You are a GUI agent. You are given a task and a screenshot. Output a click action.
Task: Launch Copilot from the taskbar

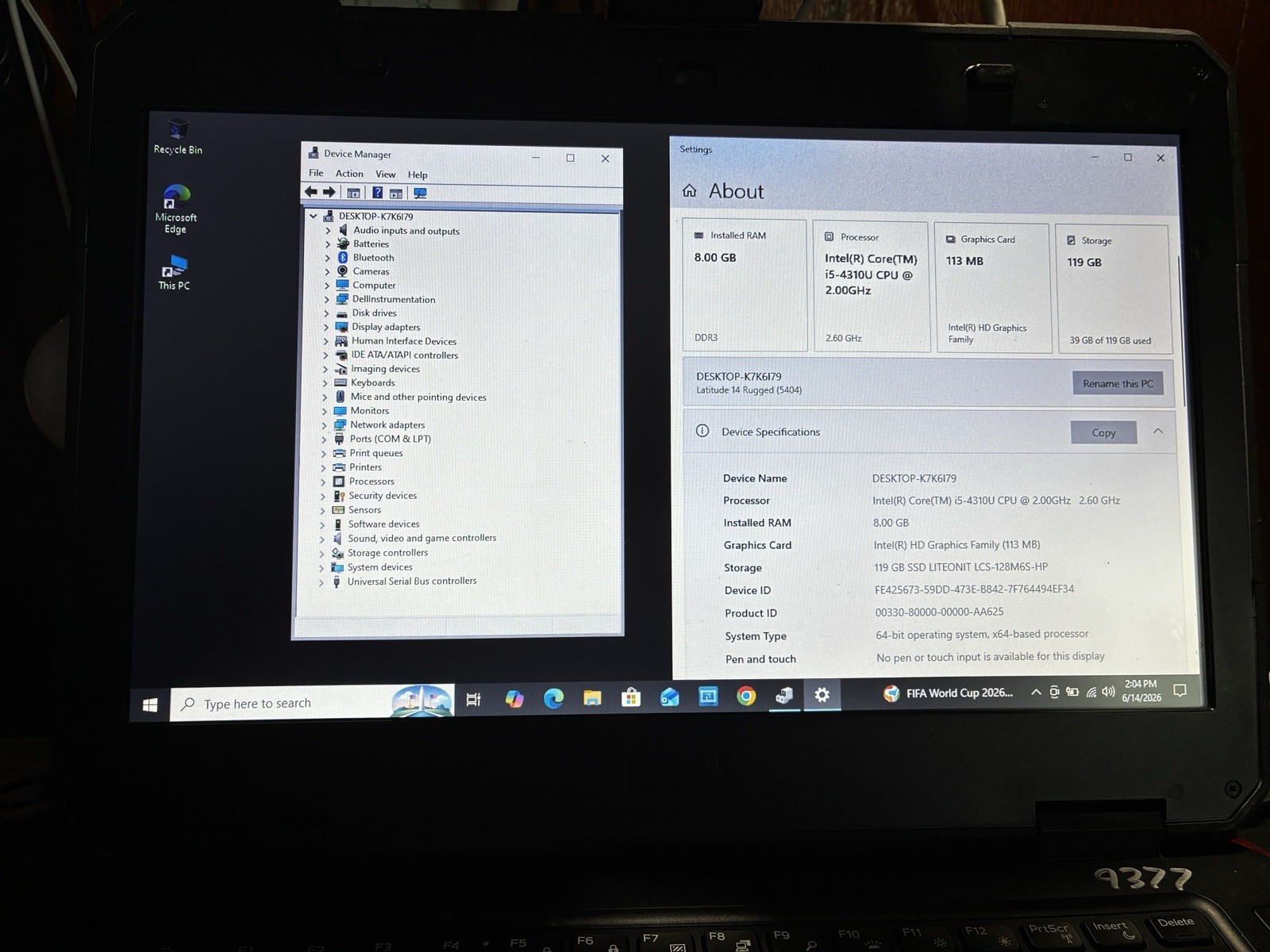tap(514, 699)
